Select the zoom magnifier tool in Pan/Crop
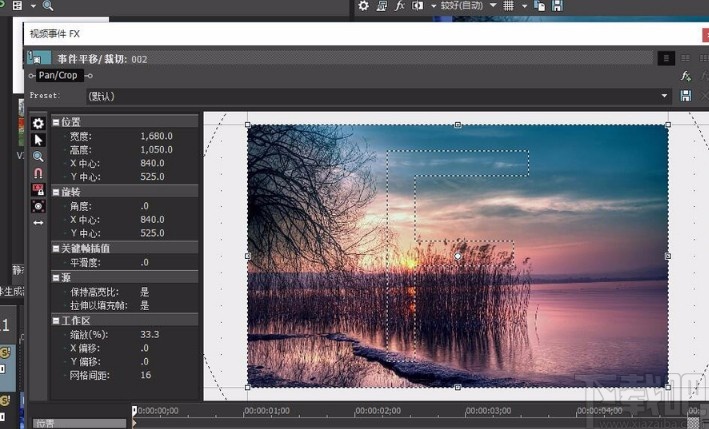 click(38, 157)
